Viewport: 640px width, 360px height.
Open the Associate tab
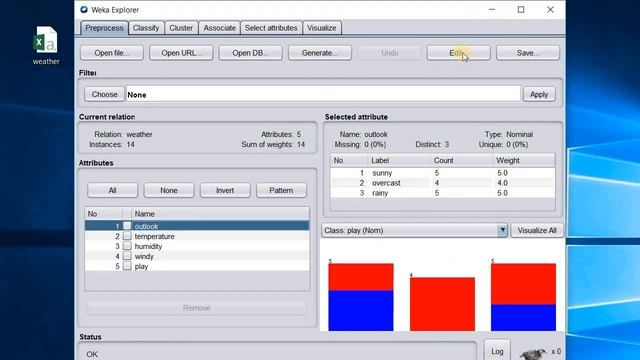point(219,28)
